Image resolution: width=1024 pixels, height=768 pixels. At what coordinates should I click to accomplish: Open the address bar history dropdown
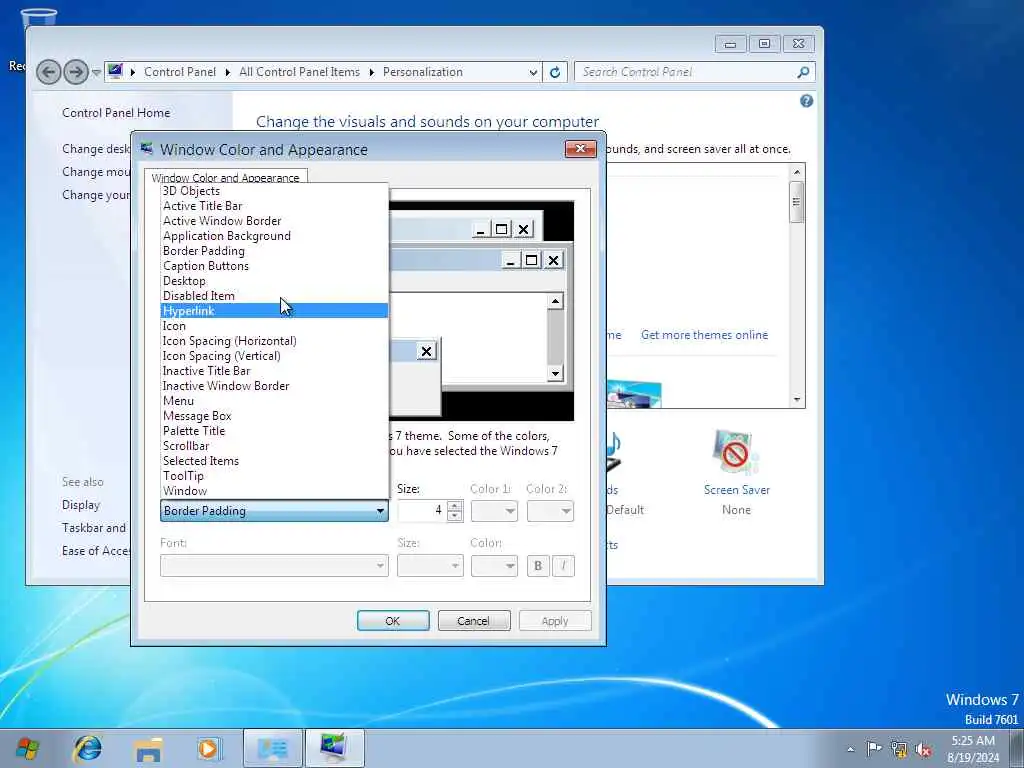534,72
